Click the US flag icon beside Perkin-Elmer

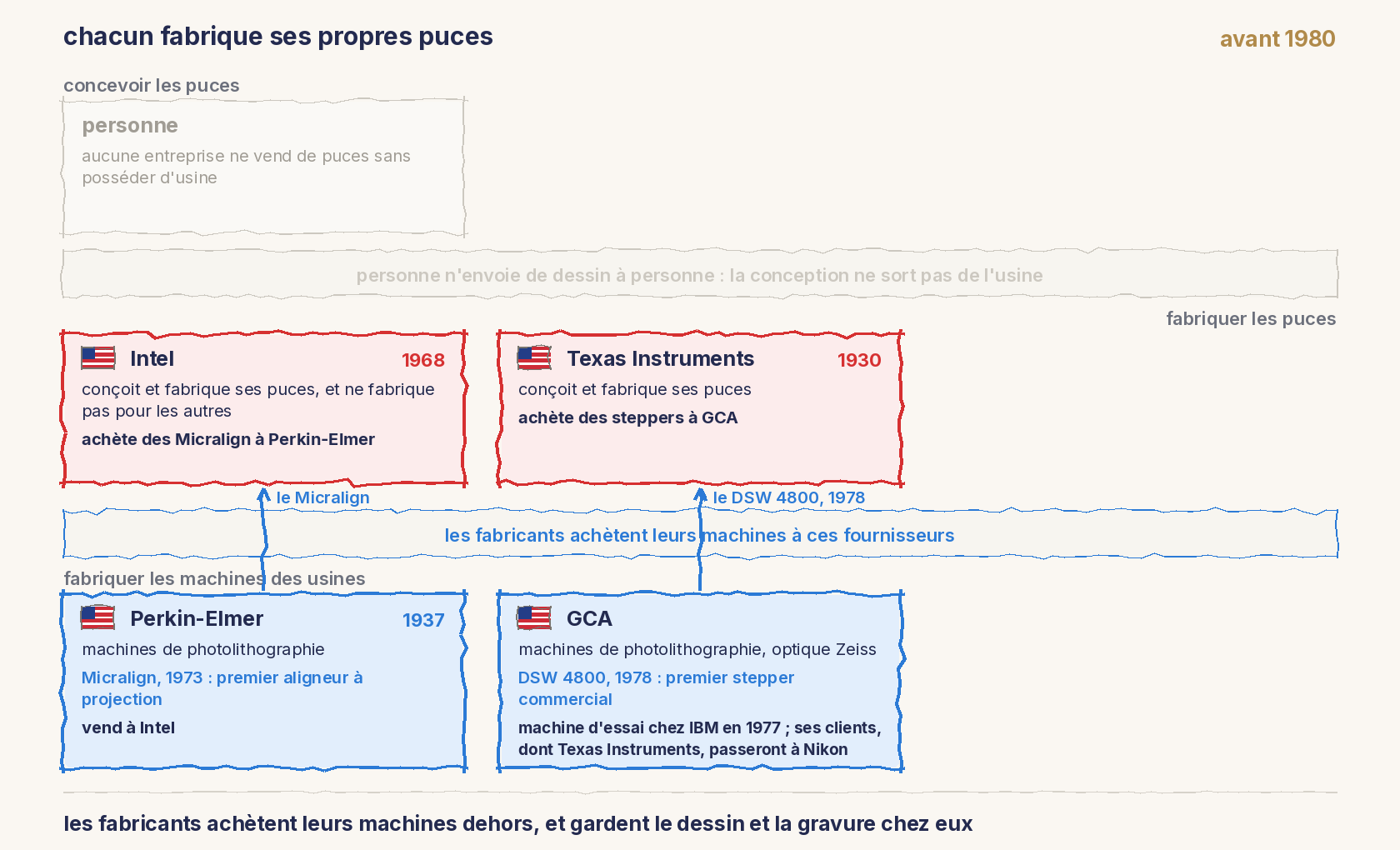click(x=98, y=618)
